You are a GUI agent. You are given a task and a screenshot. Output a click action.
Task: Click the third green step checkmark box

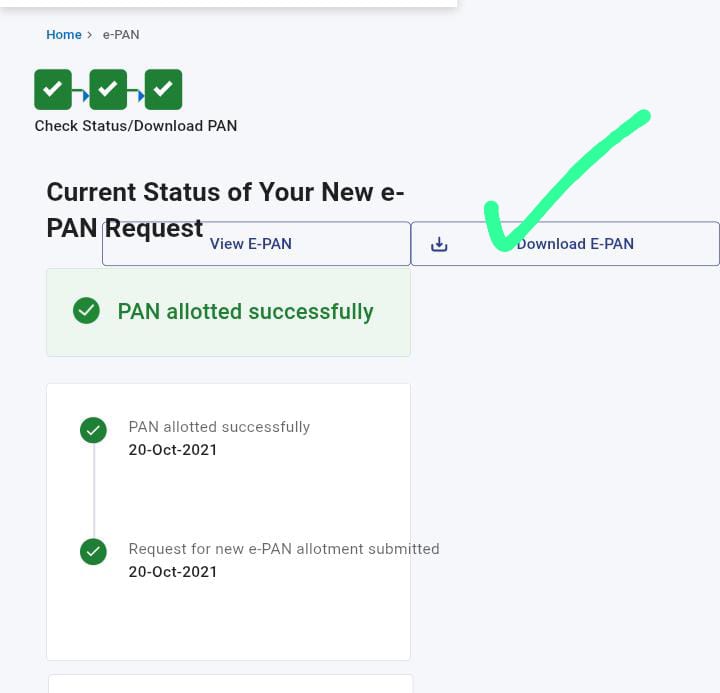[x=163, y=90]
